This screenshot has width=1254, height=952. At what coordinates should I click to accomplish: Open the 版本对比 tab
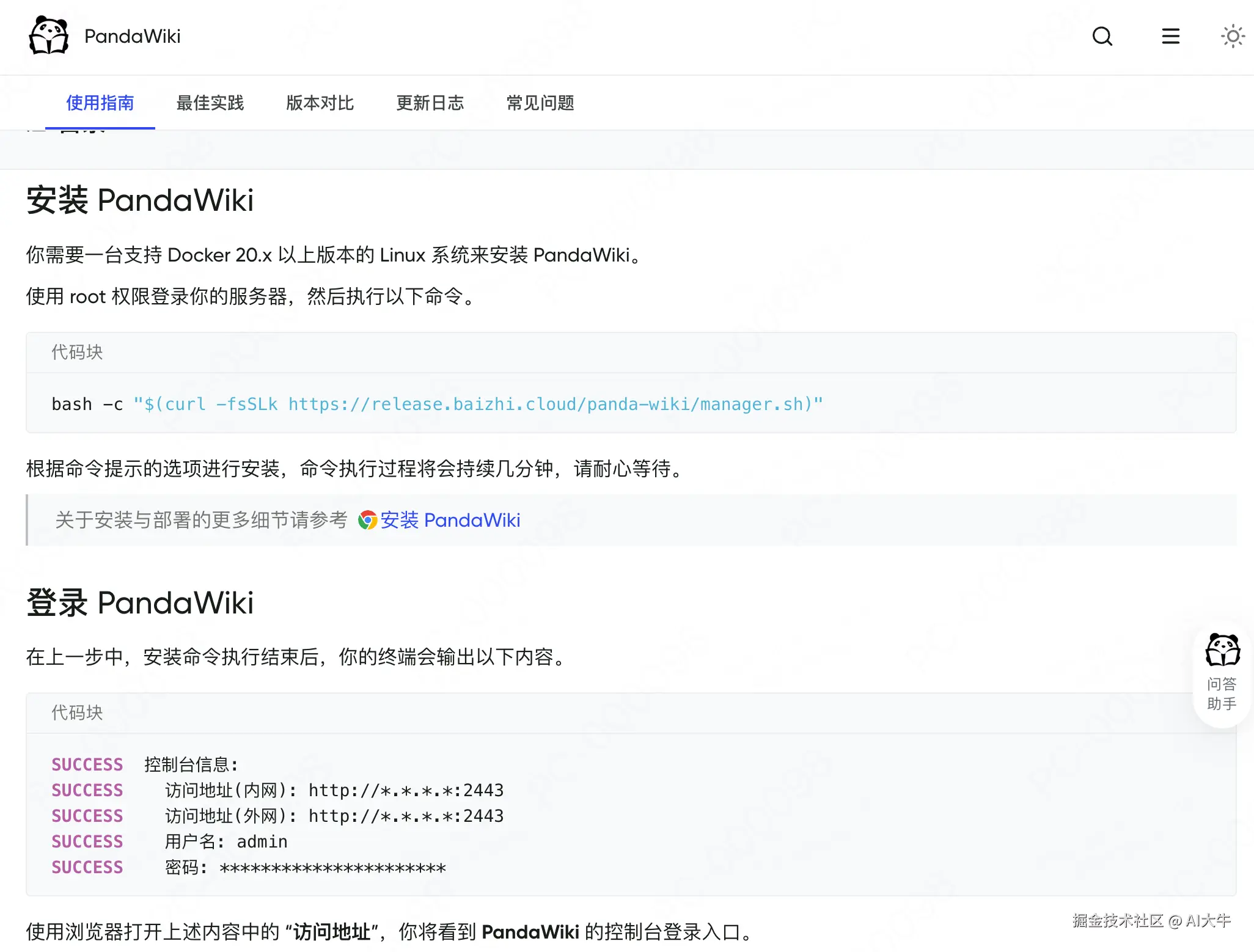click(x=320, y=103)
